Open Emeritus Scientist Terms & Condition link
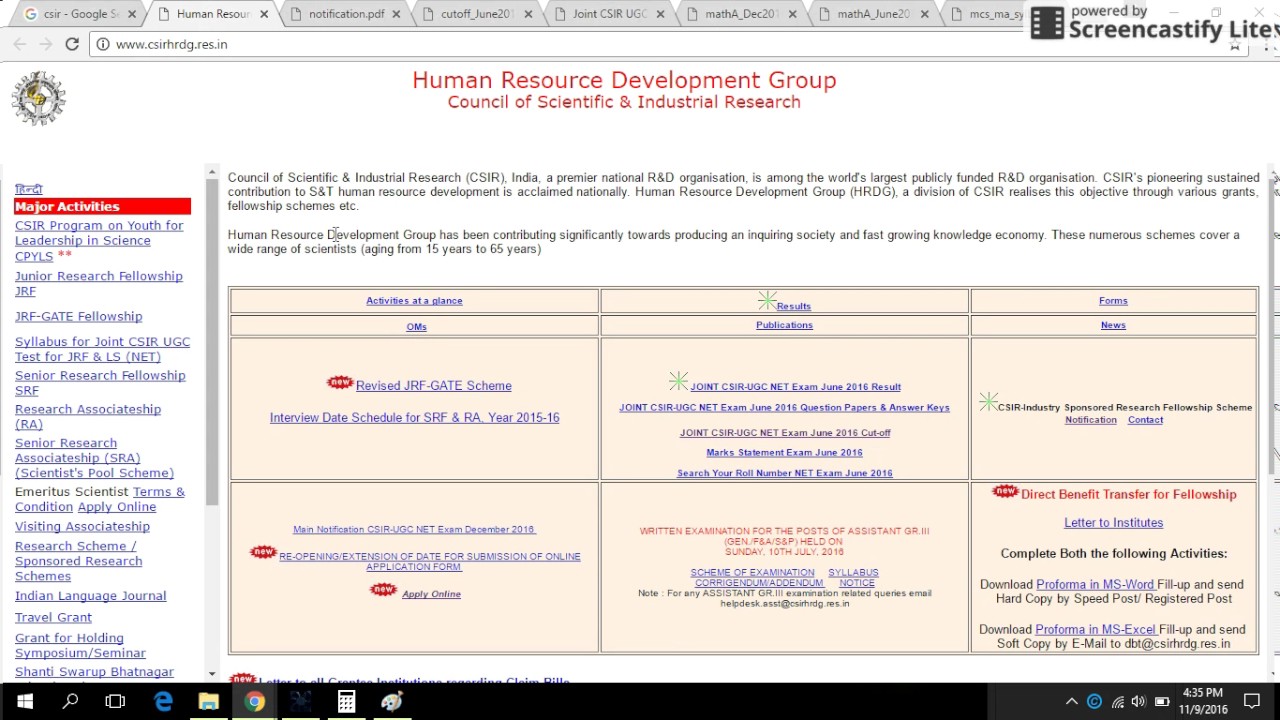1280x720 pixels. click(x=100, y=499)
